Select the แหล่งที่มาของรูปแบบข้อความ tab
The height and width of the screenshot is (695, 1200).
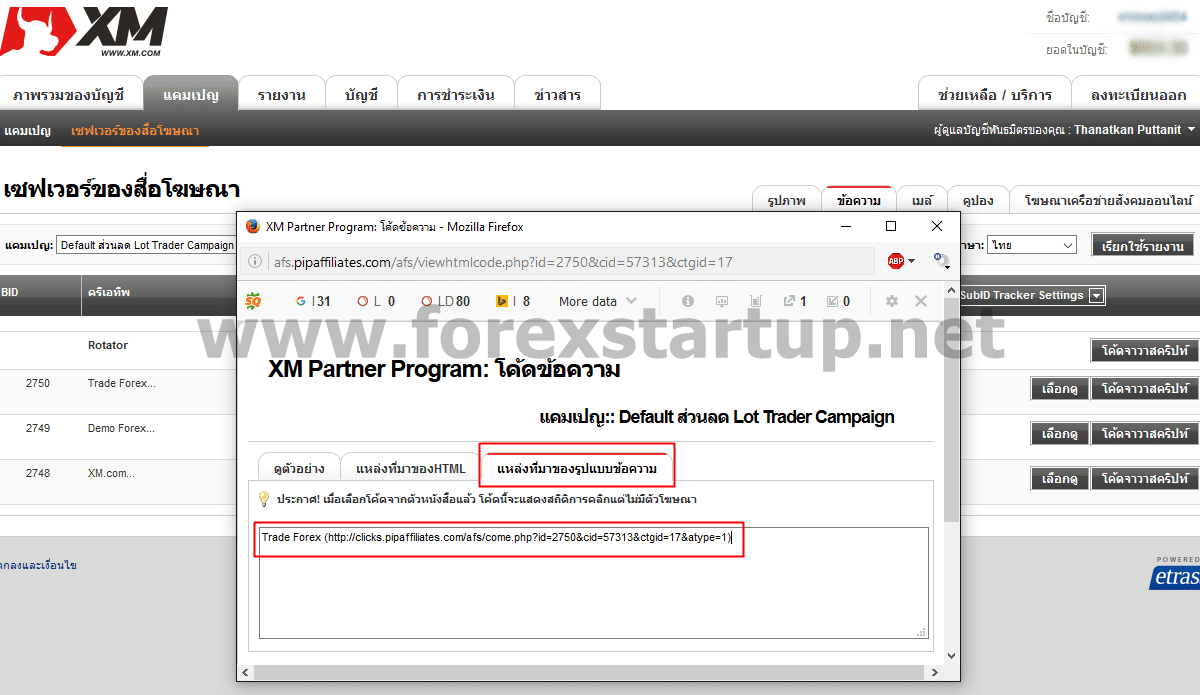pyautogui.click(x=577, y=467)
